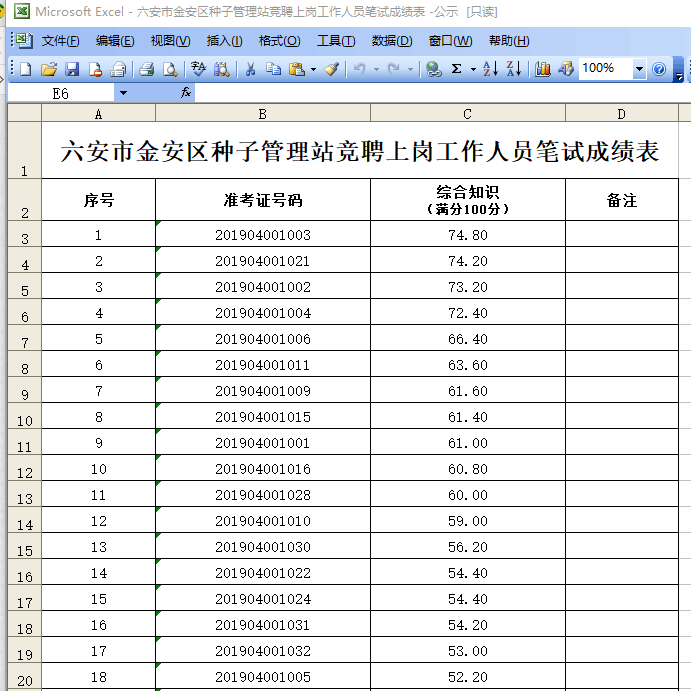The width and height of the screenshot is (691, 691).
Task: Click into the formula bar
Action: pos(442,93)
